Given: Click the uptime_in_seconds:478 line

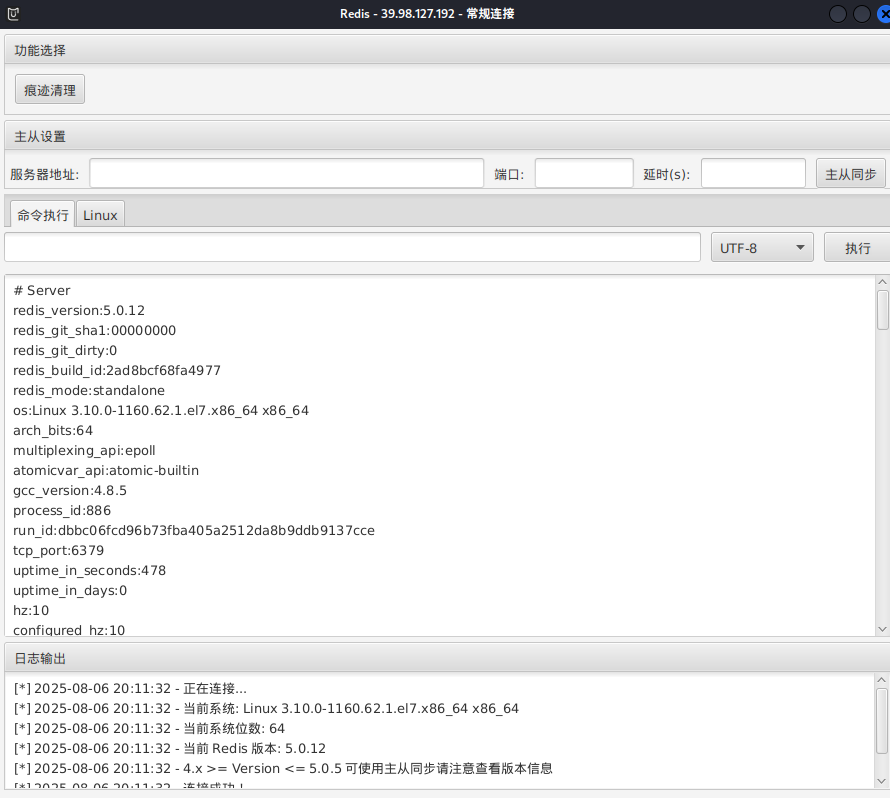Looking at the screenshot, I should point(90,570).
